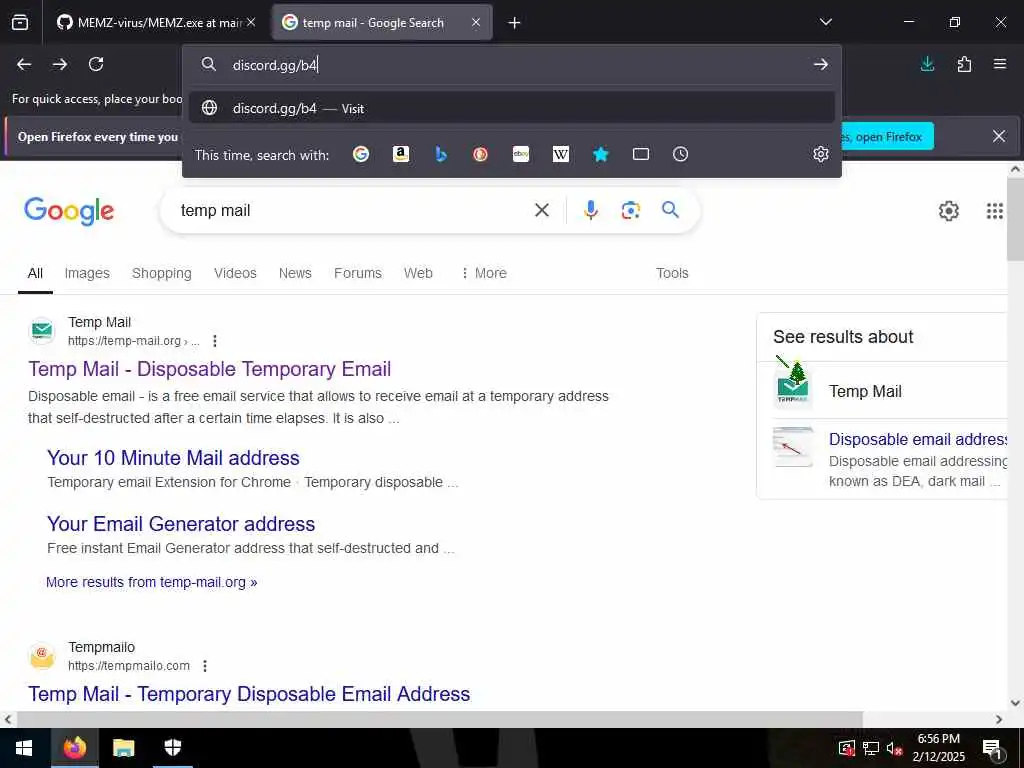Search open tabs via the tabs icon
The image size is (1024, 768).
641,154
